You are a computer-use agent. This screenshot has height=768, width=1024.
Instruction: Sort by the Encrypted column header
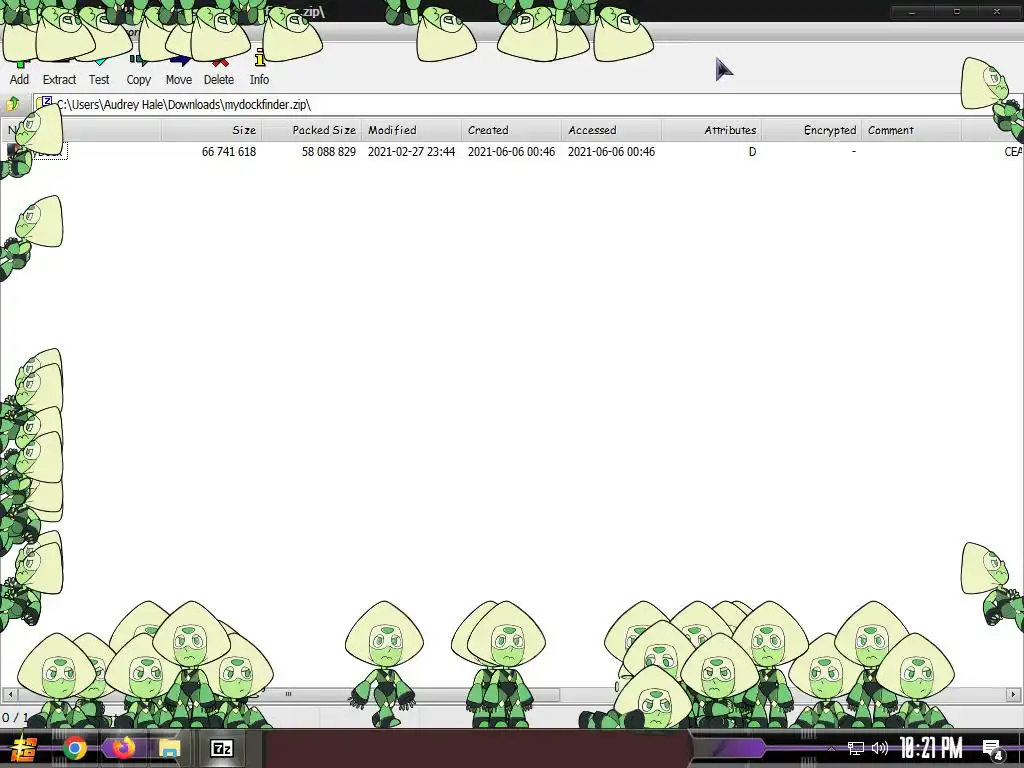tap(811, 130)
